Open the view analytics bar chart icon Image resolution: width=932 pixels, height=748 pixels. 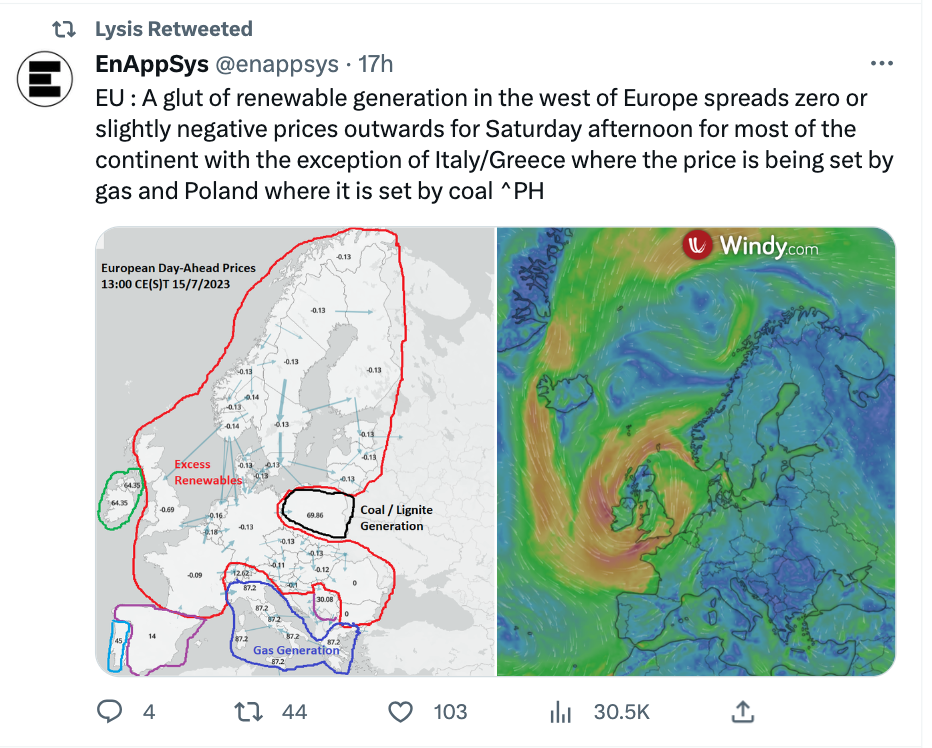click(561, 711)
